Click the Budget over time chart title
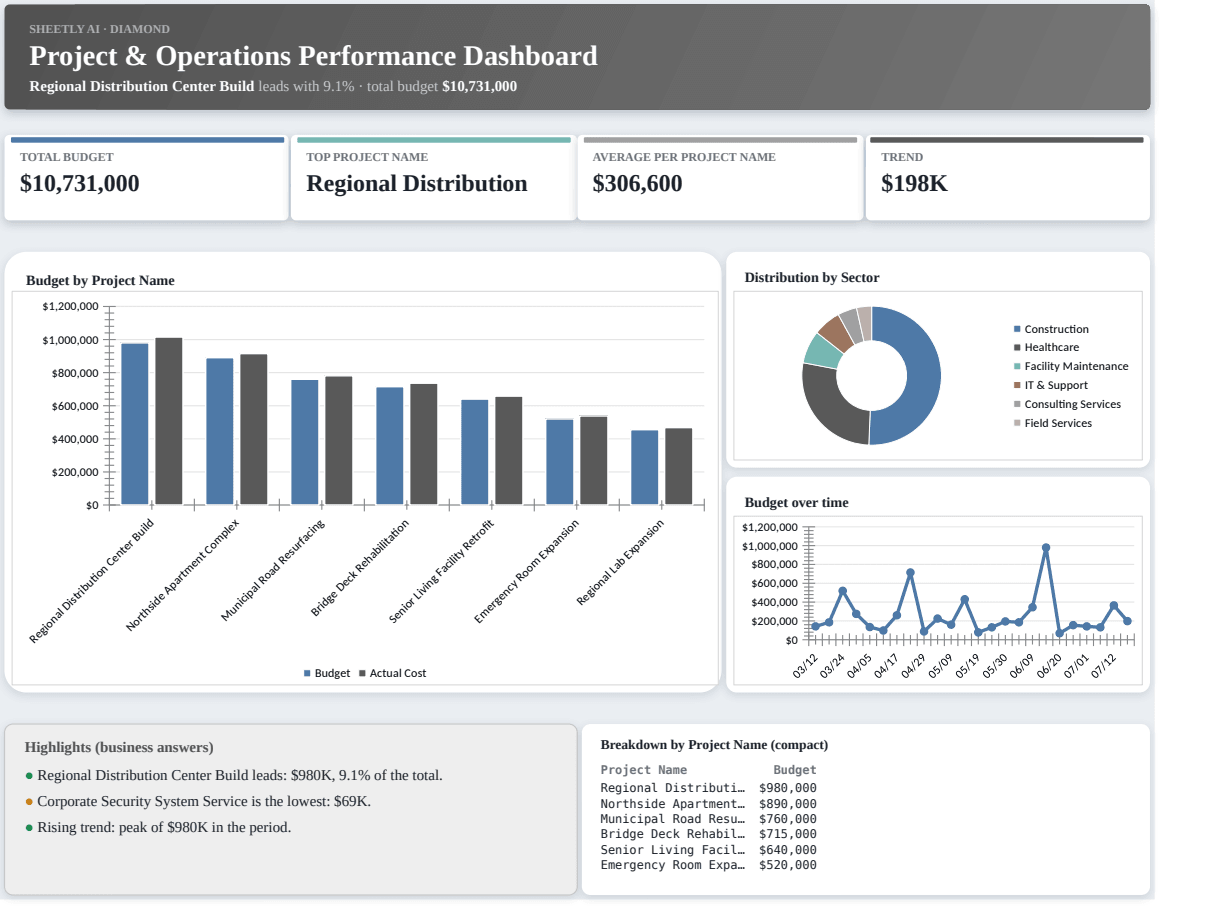Image resolution: width=1227 pixels, height=922 pixels. pyautogui.click(x=796, y=503)
